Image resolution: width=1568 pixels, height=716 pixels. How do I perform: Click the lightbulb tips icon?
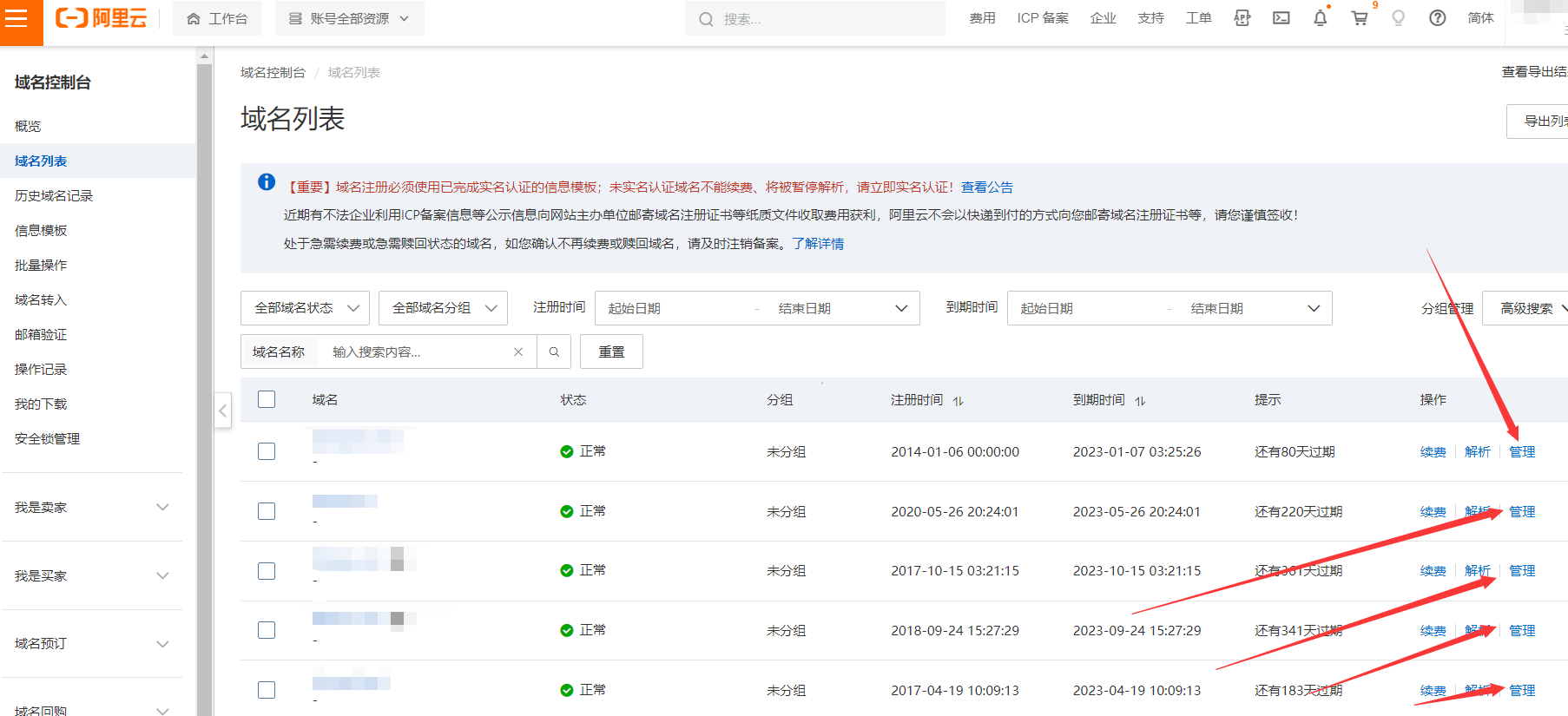coord(1399,18)
